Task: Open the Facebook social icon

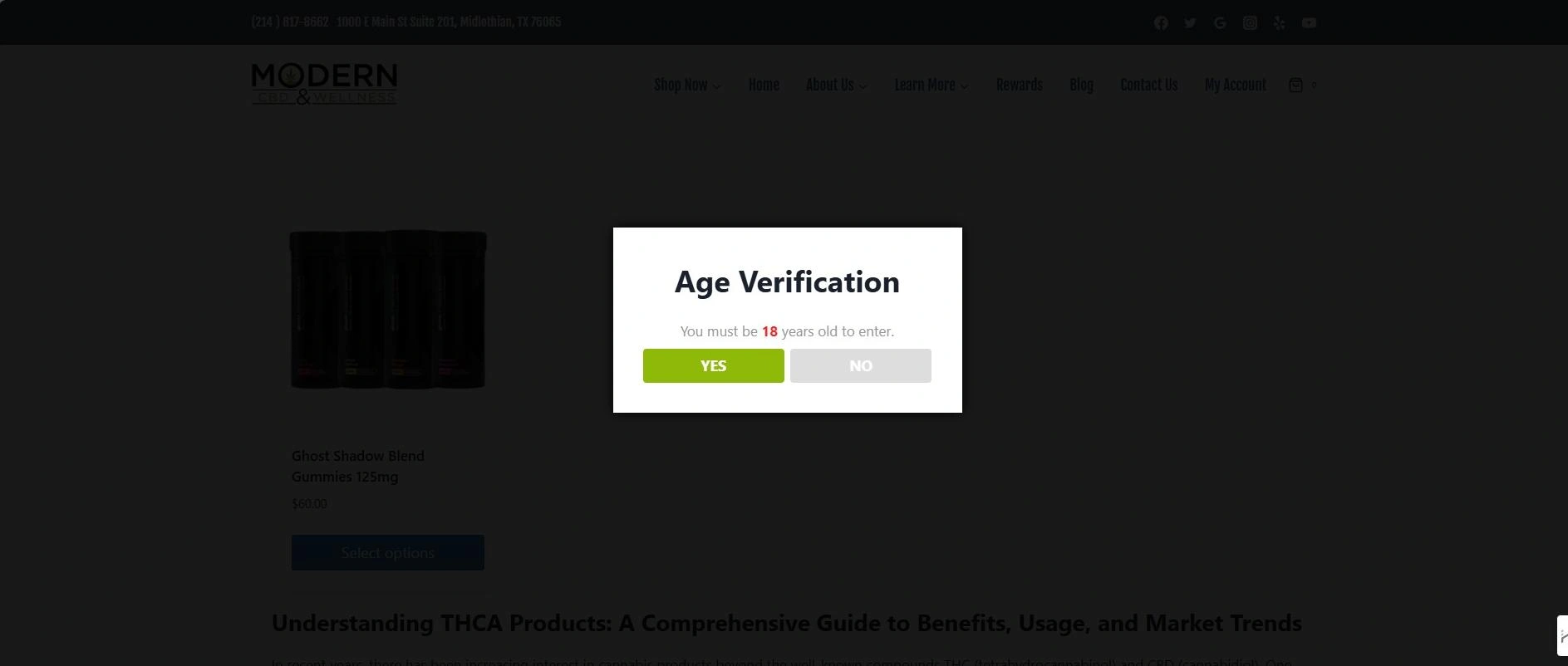Action: pos(1161,23)
